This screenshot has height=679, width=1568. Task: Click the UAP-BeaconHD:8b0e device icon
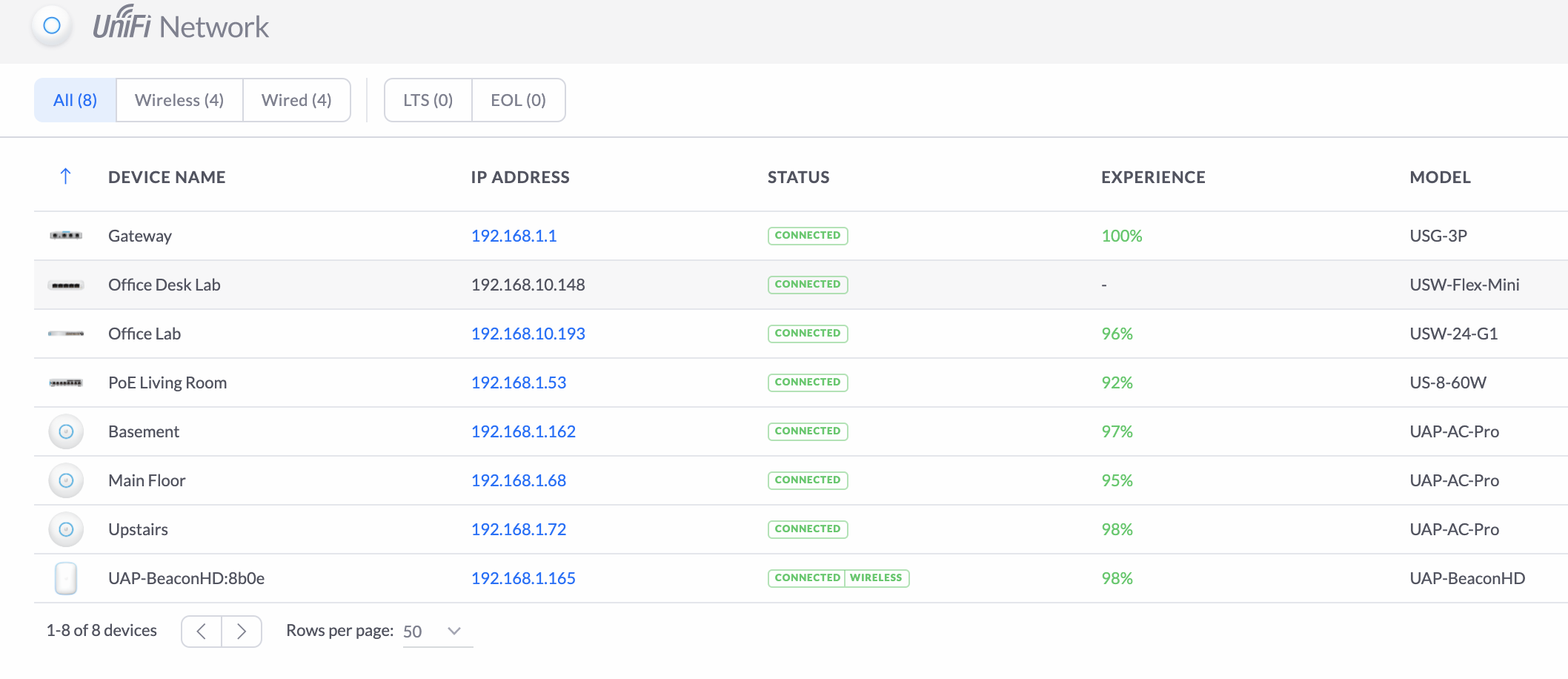[66, 578]
